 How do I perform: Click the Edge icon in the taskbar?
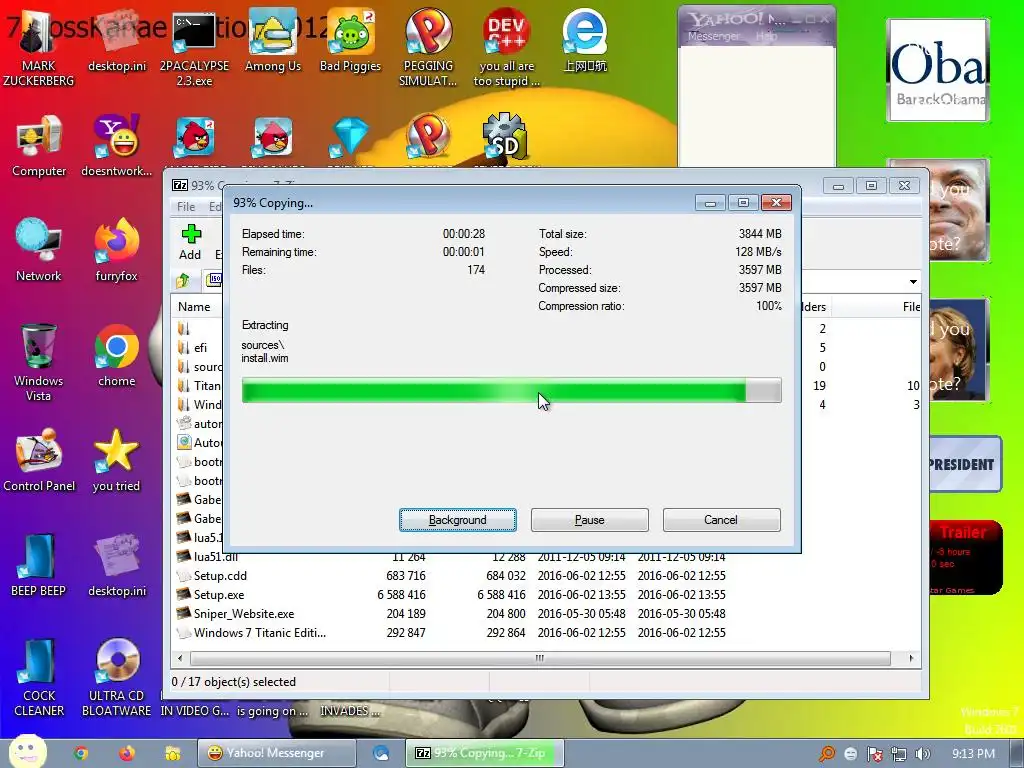(x=381, y=753)
